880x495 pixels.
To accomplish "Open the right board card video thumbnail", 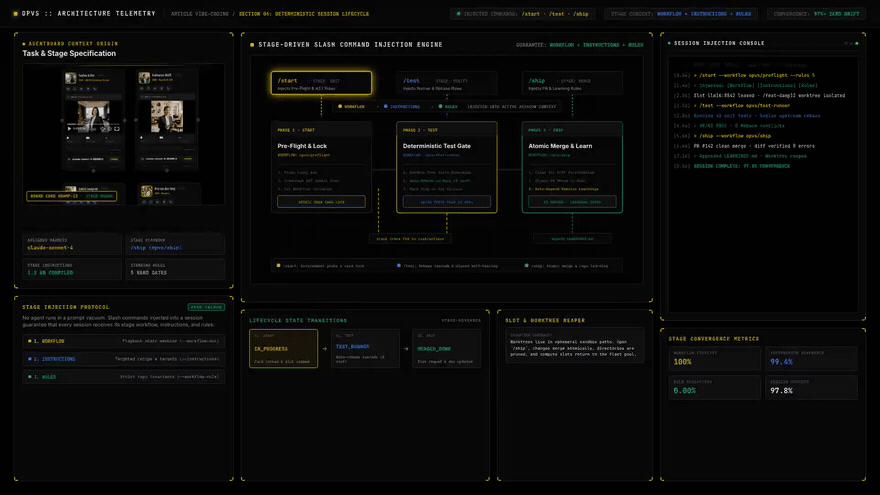I will tap(167, 116).
